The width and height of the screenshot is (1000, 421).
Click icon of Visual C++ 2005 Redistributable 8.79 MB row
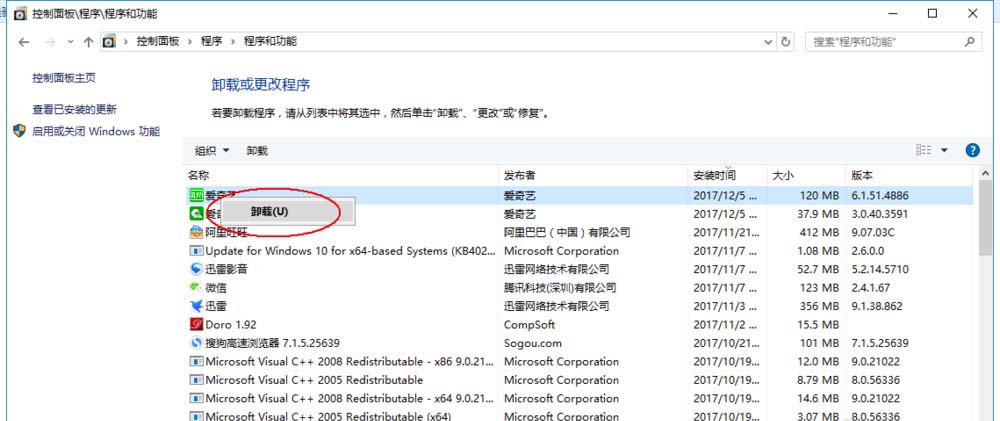(x=196, y=380)
